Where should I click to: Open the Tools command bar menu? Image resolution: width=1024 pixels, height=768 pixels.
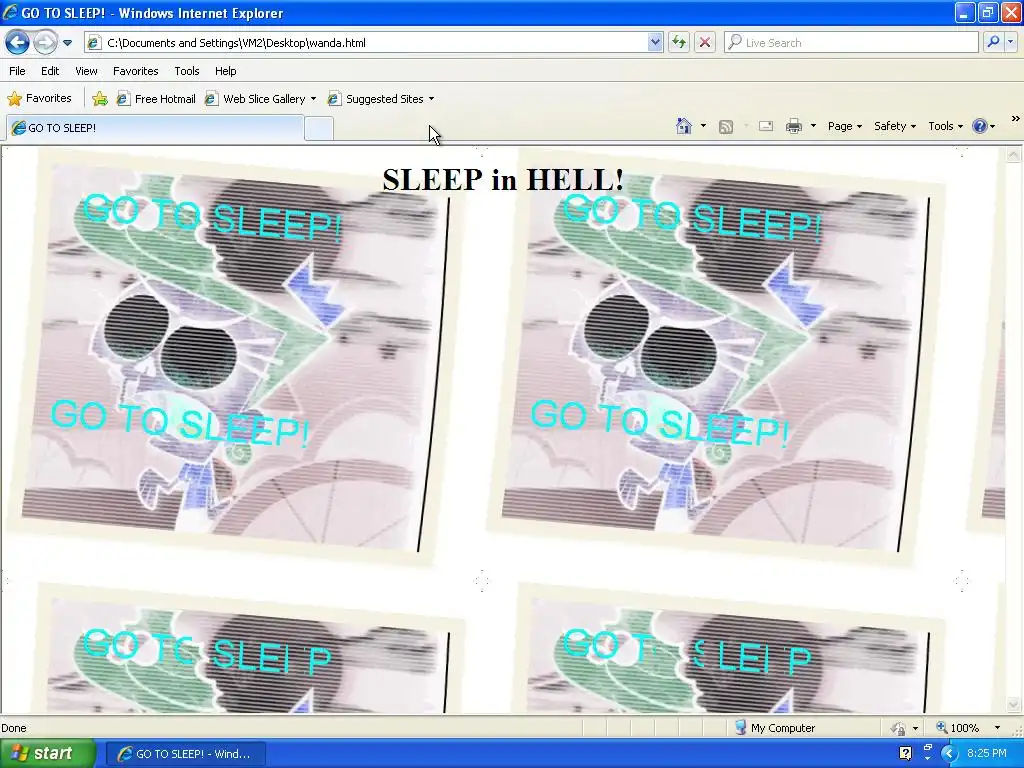(x=945, y=126)
